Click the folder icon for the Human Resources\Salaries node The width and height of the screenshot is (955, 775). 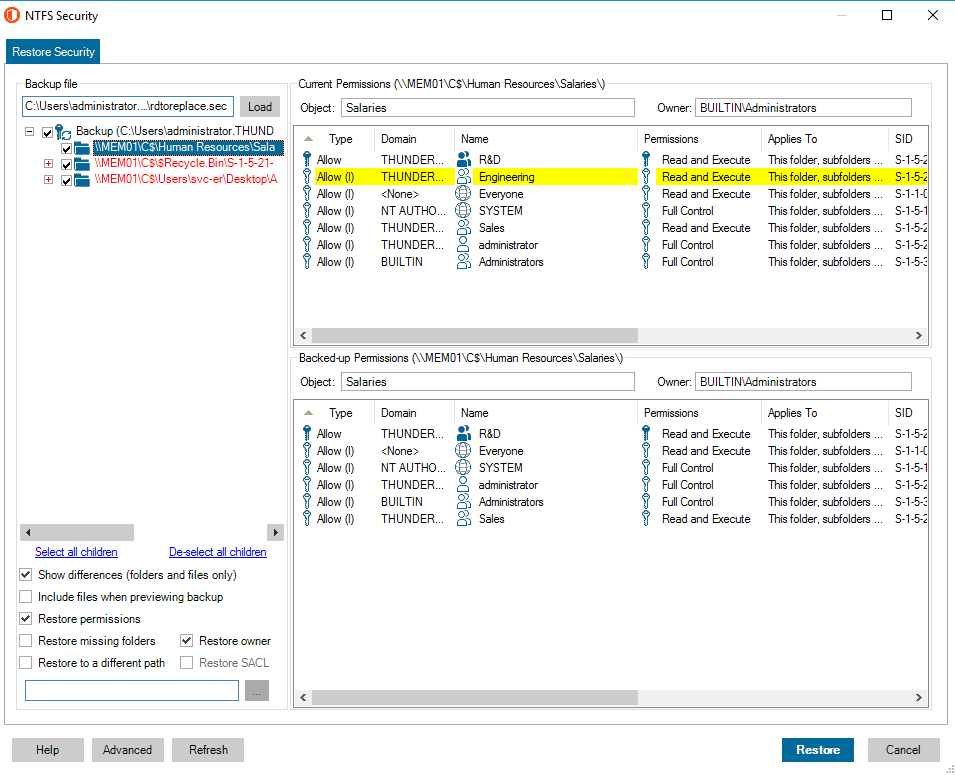click(82, 148)
